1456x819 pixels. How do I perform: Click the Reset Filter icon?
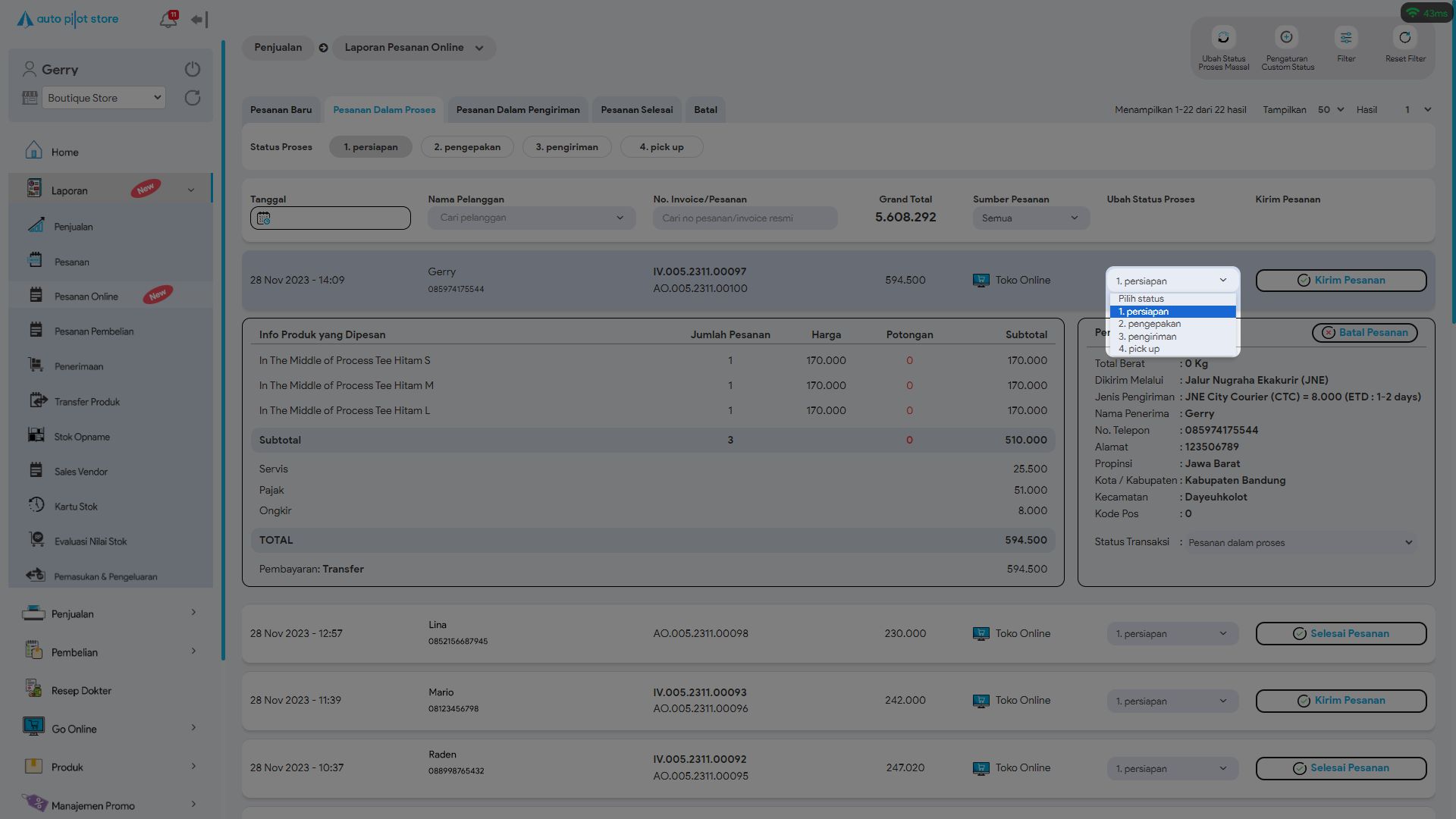tap(1405, 38)
